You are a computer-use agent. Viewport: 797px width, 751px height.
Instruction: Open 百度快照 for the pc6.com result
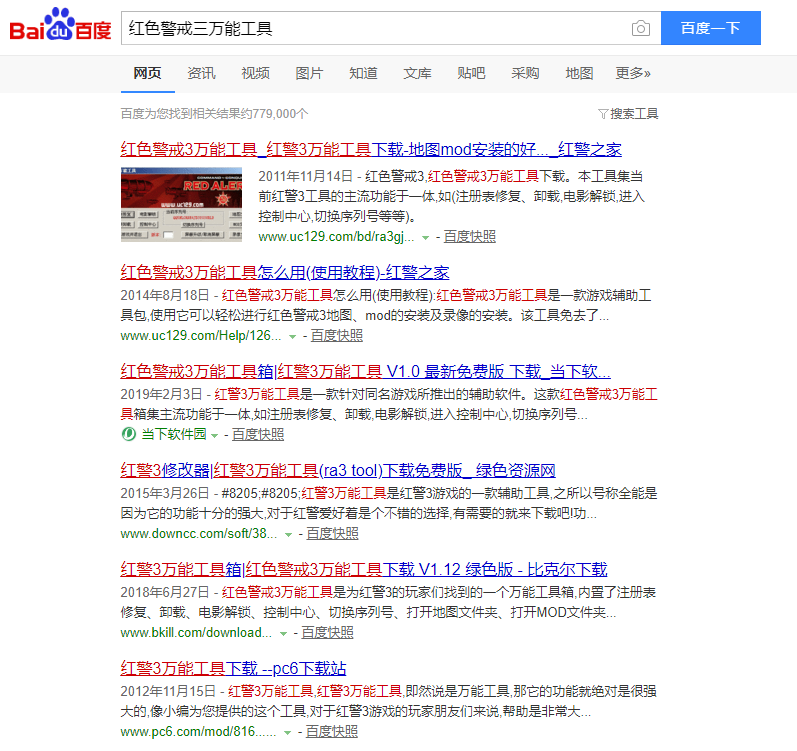[x=331, y=732]
